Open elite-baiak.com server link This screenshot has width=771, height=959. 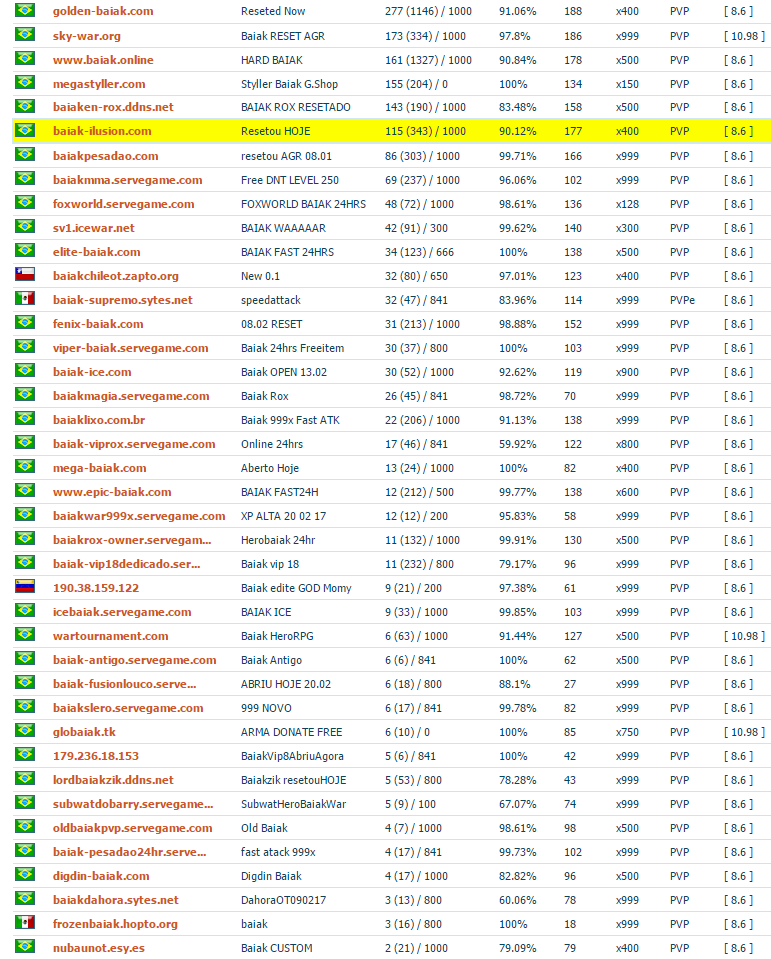(x=96, y=252)
